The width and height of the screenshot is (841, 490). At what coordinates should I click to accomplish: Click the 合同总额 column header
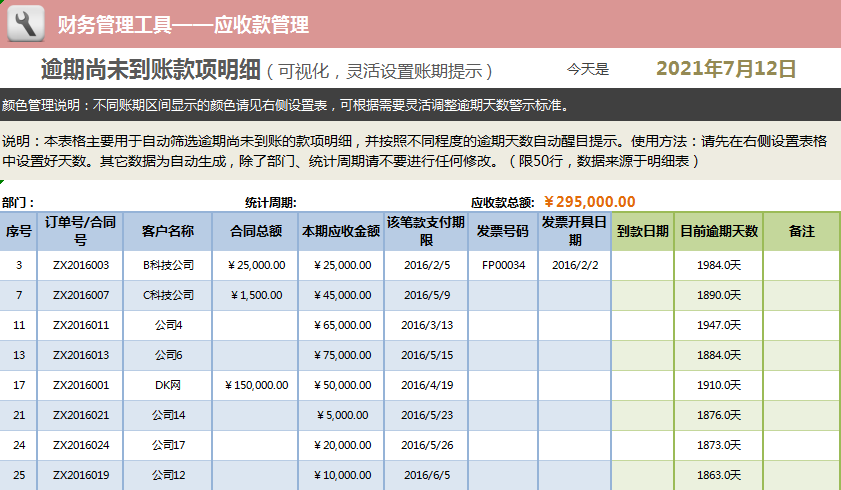click(255, 231)
